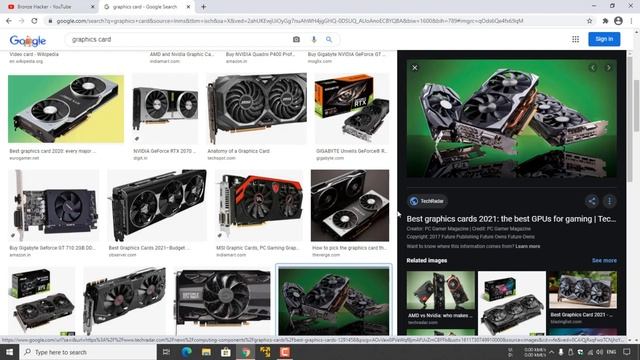Adjust volume from the speaker tray icon
Image resolution: width=640 pixels, height=360 pixels.
click(600, 352)
